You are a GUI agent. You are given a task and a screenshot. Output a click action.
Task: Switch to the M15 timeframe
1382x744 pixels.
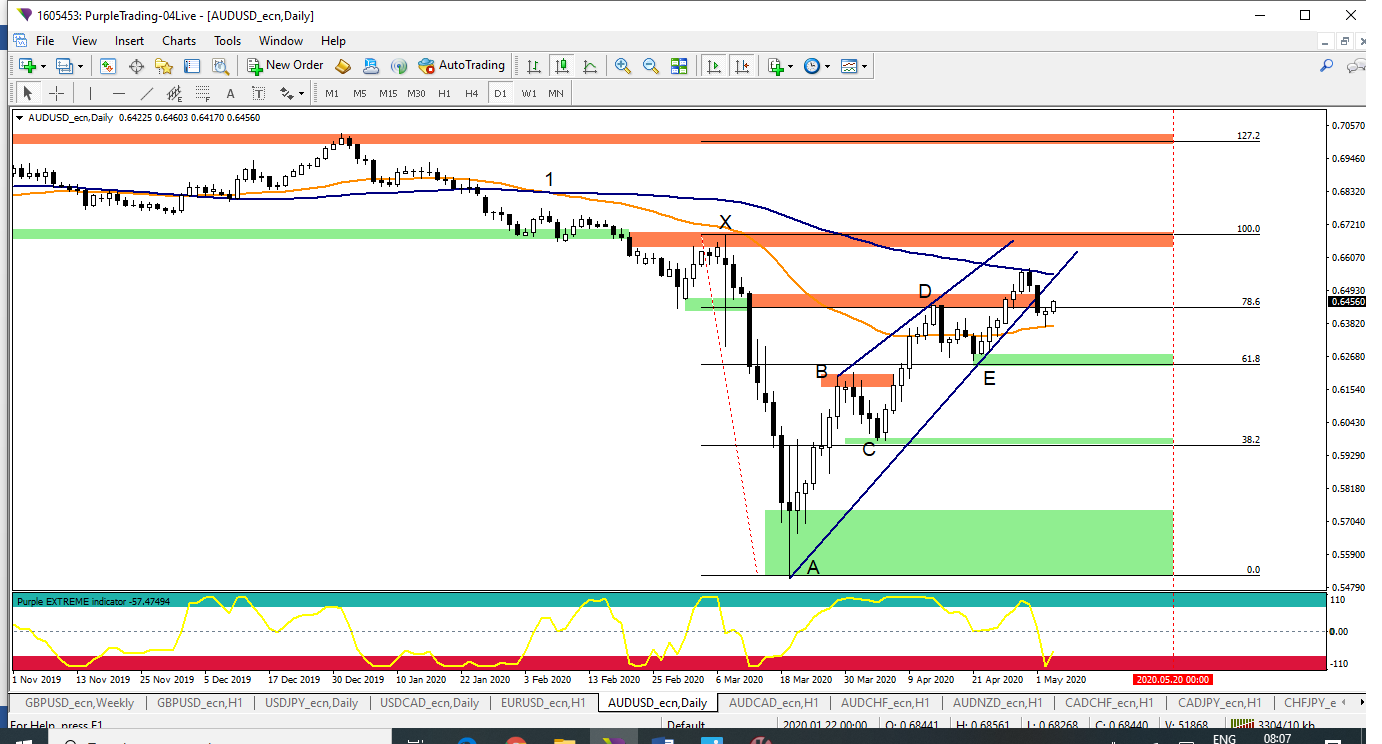click(388, 93)
